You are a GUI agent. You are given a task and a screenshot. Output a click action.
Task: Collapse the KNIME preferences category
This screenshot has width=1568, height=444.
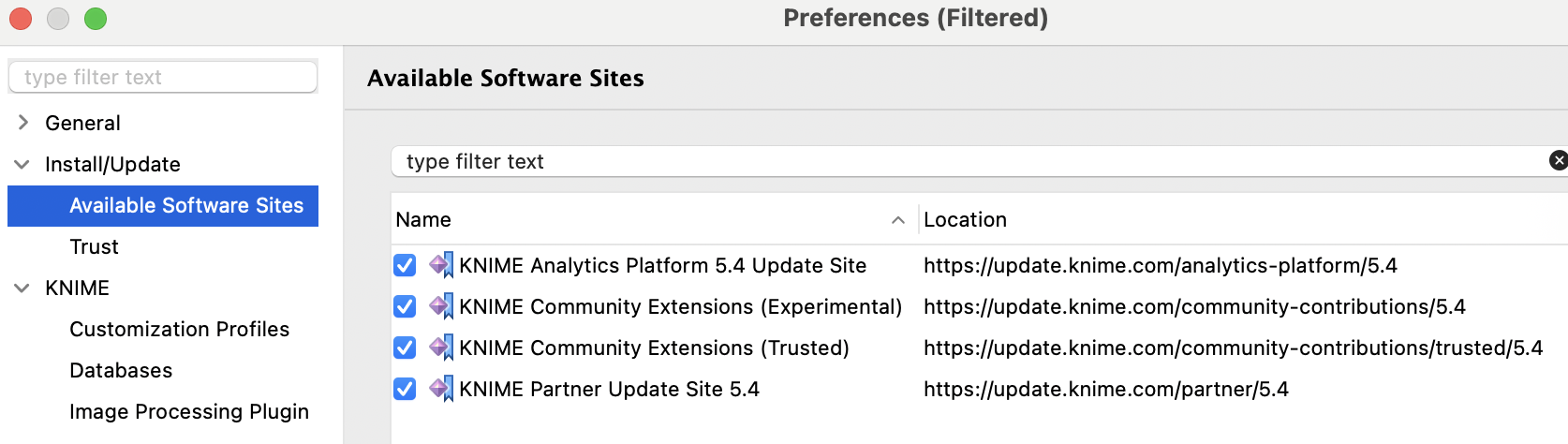(x=22, y=288)
